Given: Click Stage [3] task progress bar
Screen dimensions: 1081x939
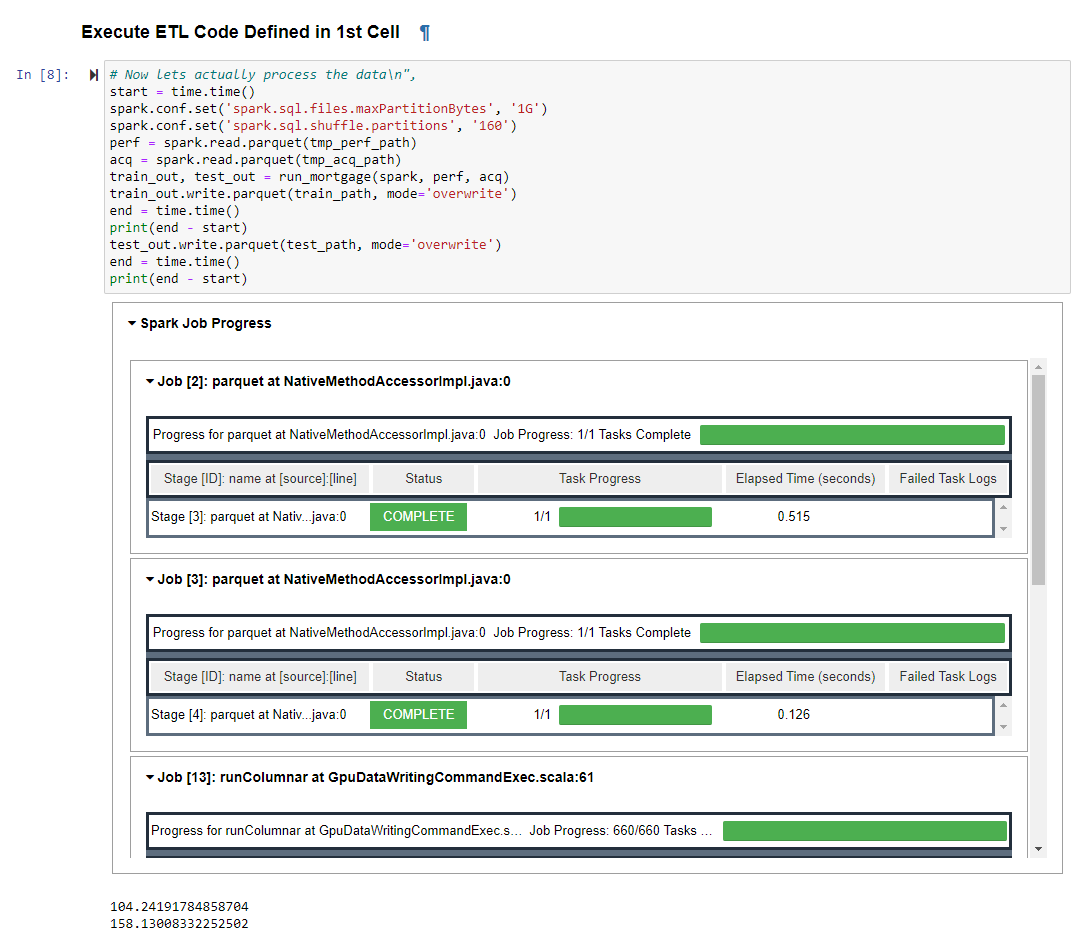Looking at the screenshot, I should [635, 516].
